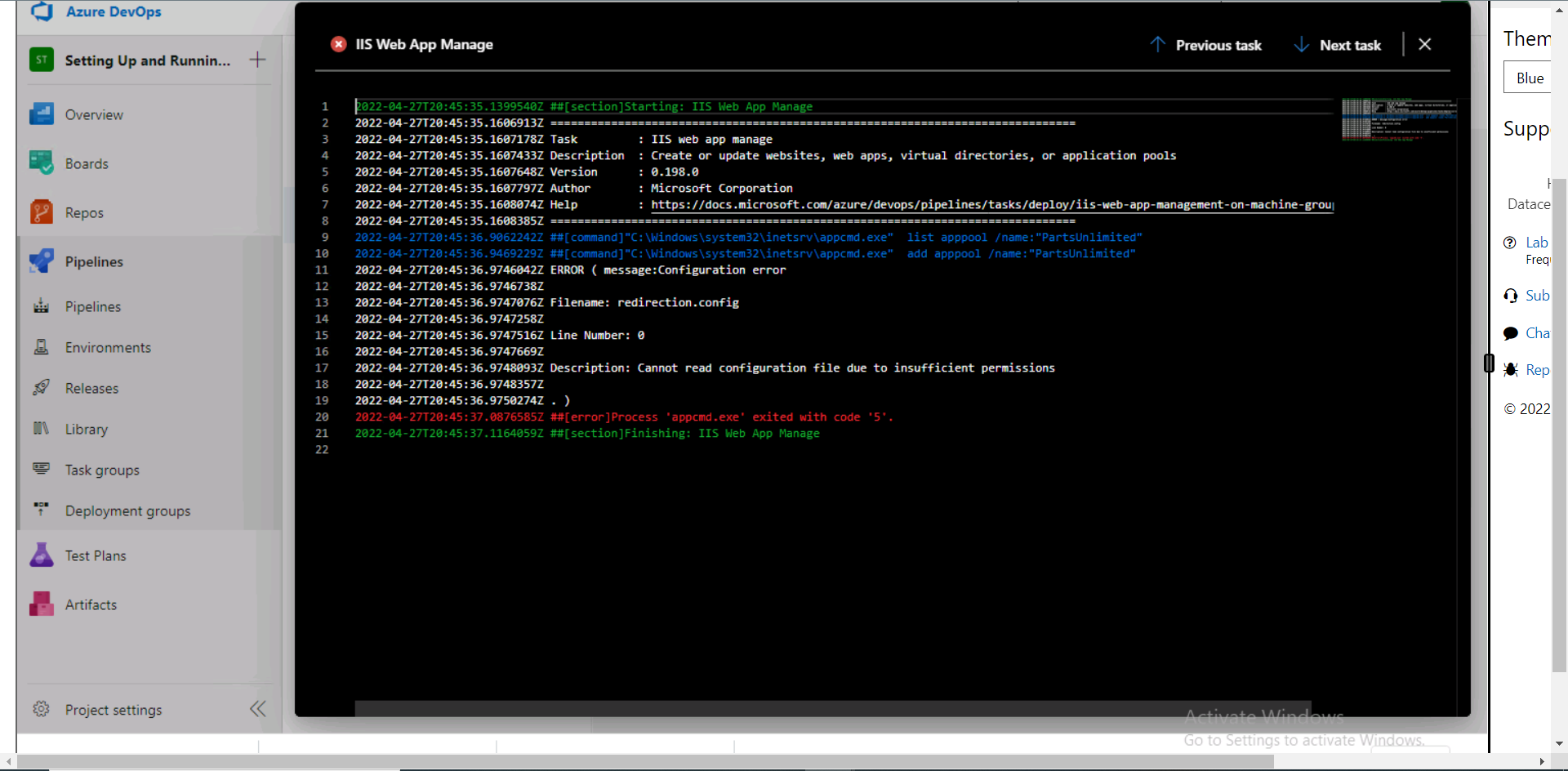Image resolution: width=1568 pixels, height=771 pixels.
Task: Select the Pipelines rocket icon
Action: pos(41,261)
